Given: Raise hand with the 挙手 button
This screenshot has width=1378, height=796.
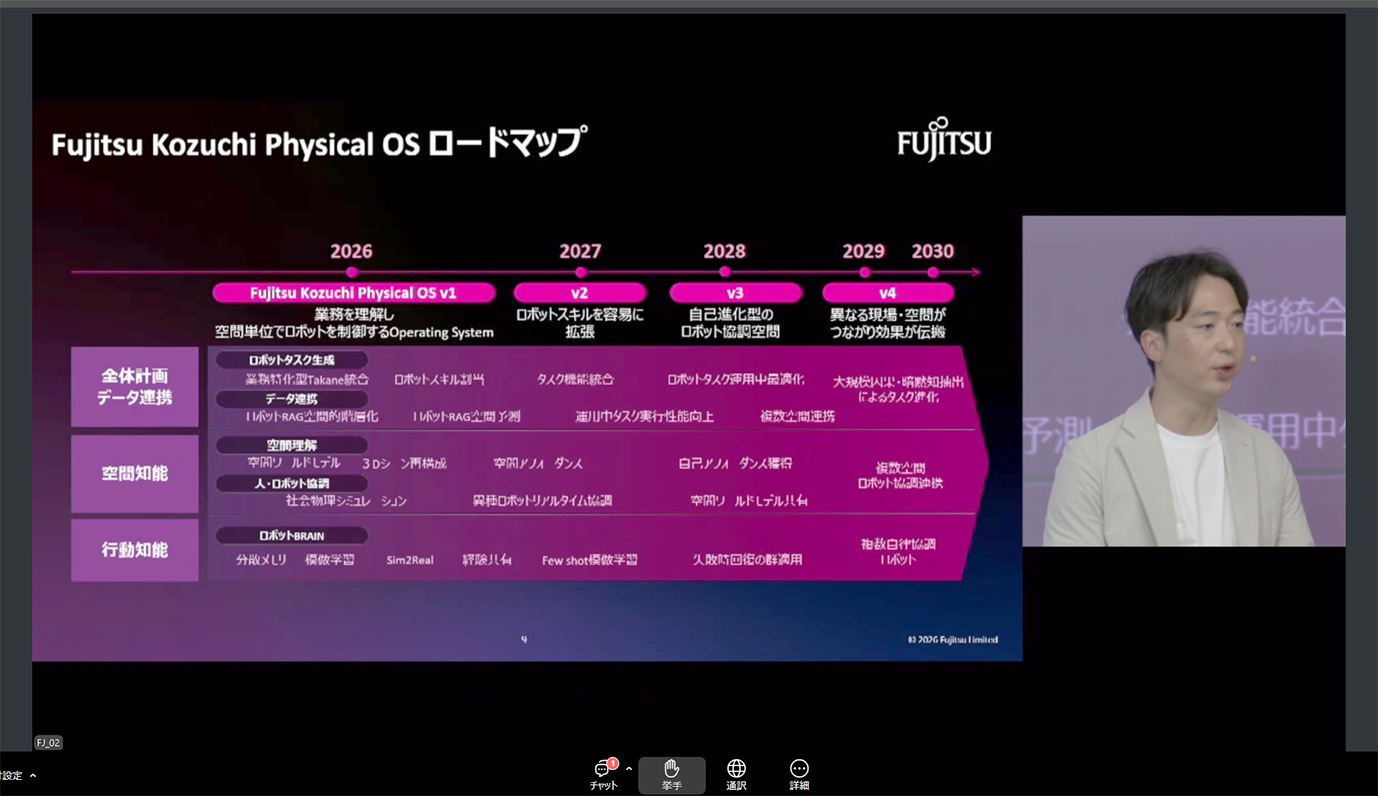Looking at the screenshot, I should 671,774.
